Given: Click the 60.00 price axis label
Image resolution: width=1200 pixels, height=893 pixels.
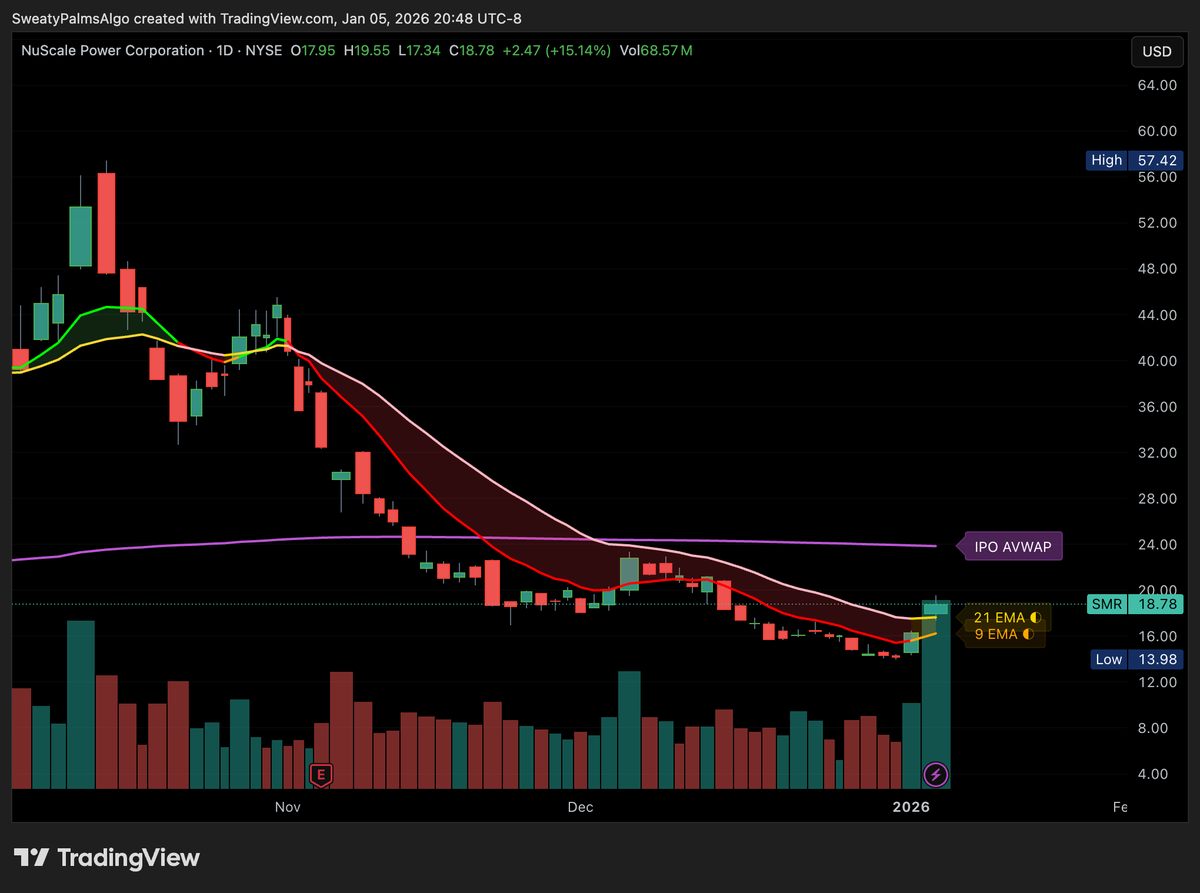Looking at the screenshot, I should tap(1155, 131).
